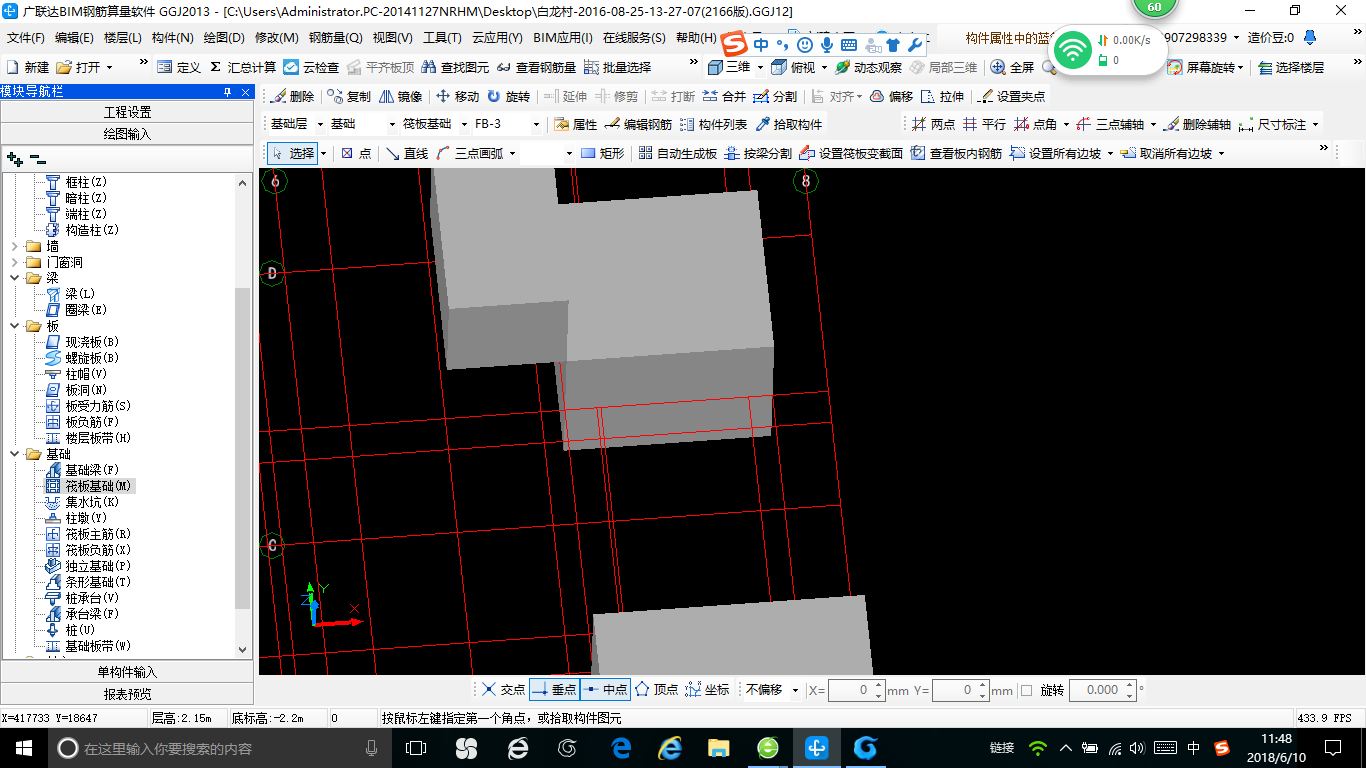Image resolution: width=1366 pixels, height=768 pixels.
Task: Choose the 旋转 rotate tool
Action: 508,96
